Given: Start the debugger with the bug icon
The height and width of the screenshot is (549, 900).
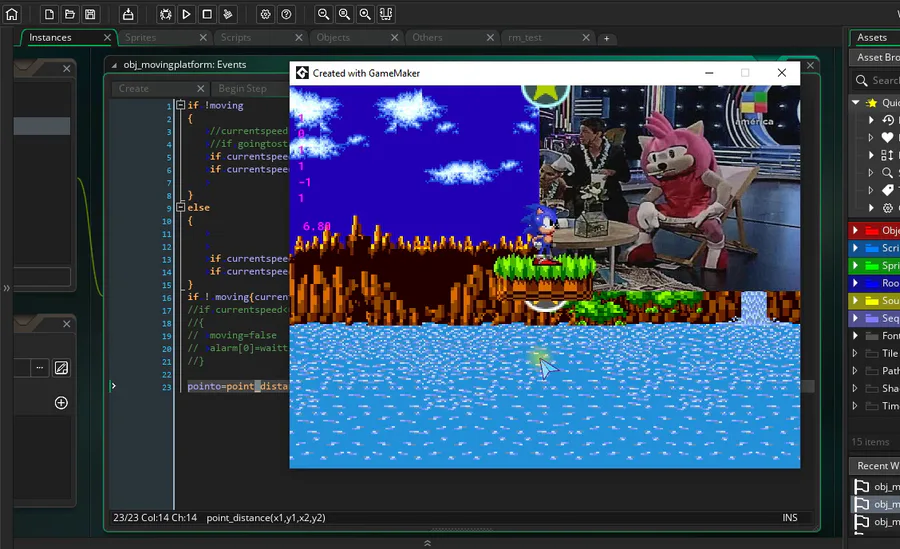Looking at the screenshot, I should click(x=165, y=14).
